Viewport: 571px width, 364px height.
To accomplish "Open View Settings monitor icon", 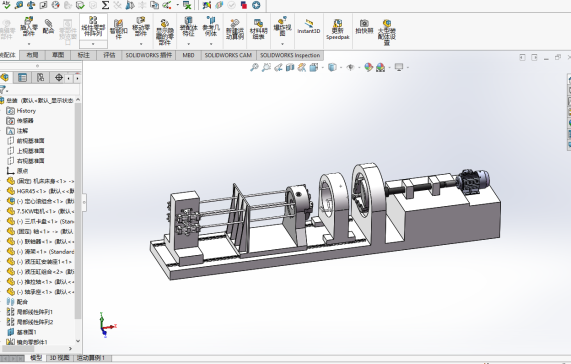I will click(399, 67).
